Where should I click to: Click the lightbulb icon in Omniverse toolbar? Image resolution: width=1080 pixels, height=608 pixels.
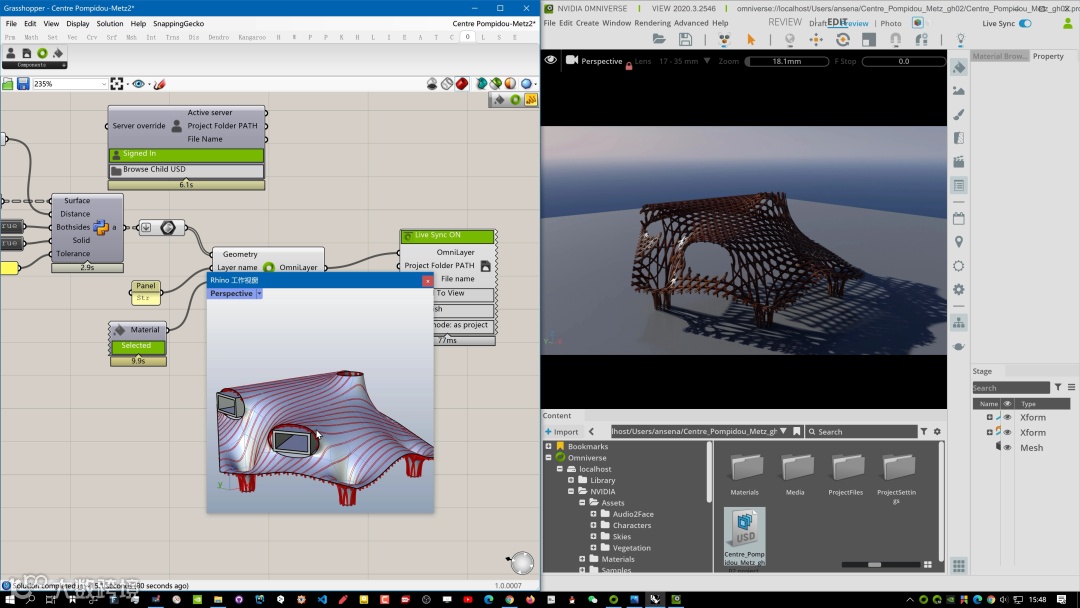pyautogui.click(x=960, y=39)
